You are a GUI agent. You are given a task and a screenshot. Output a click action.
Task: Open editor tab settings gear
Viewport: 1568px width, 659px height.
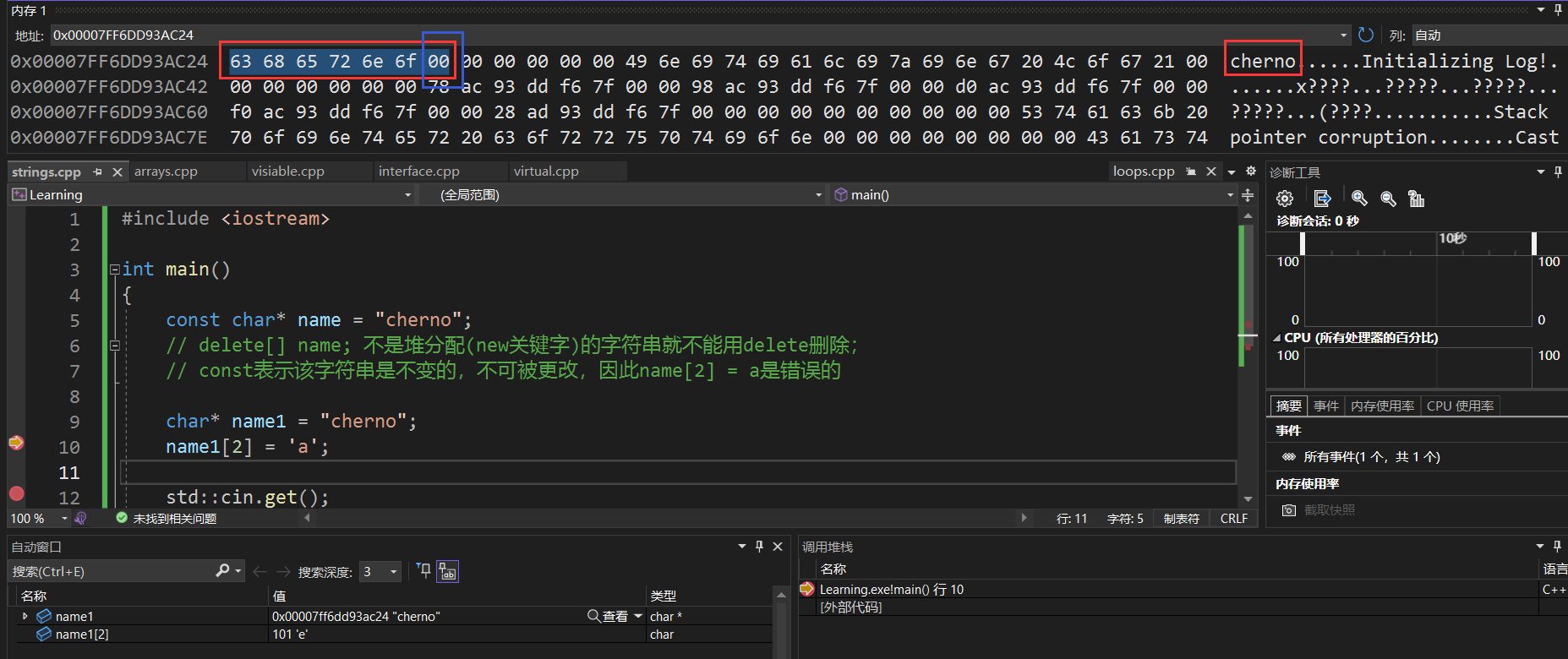pyautogui.click(x=1251, y=172)
